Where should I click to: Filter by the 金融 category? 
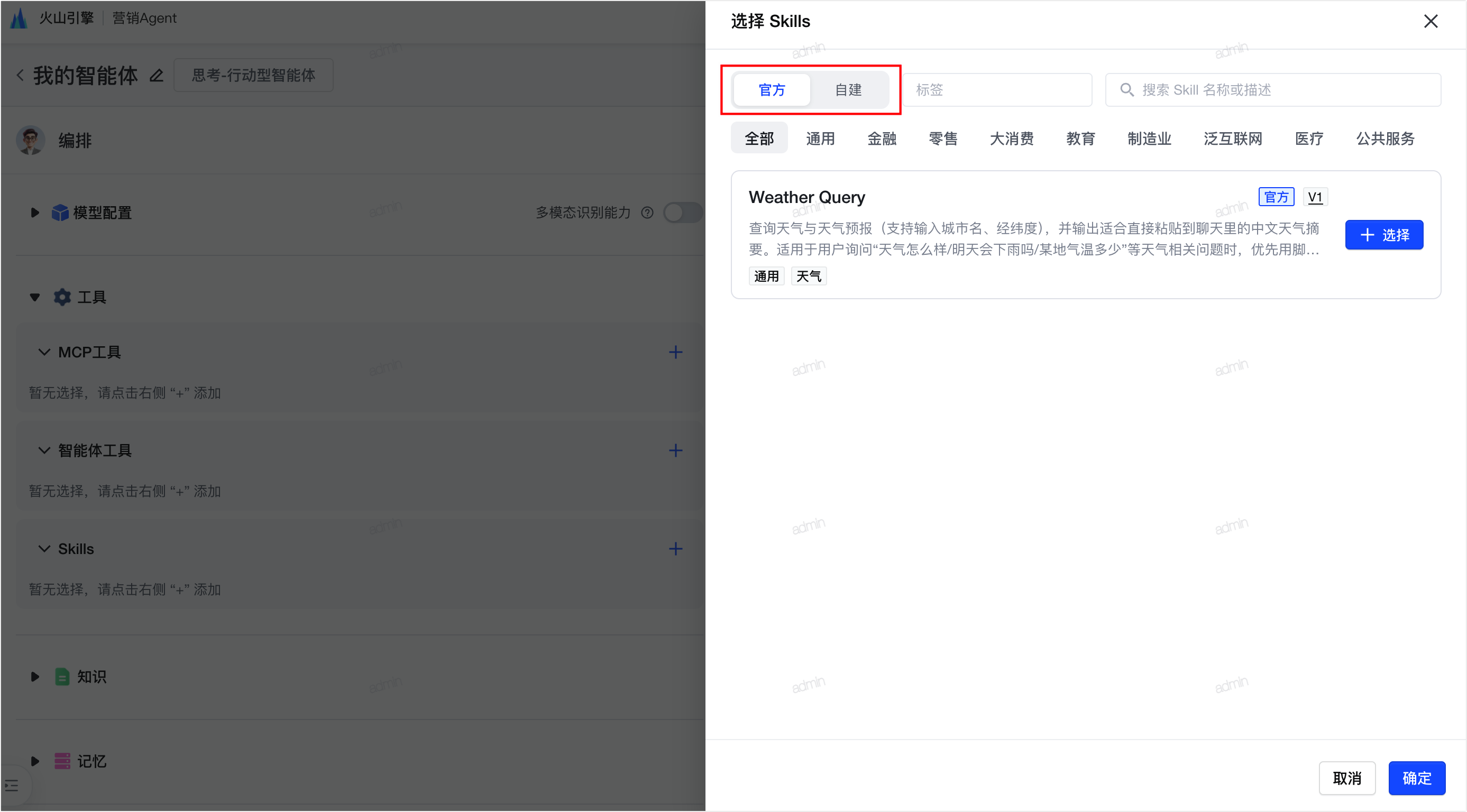(x=882, y=139)
